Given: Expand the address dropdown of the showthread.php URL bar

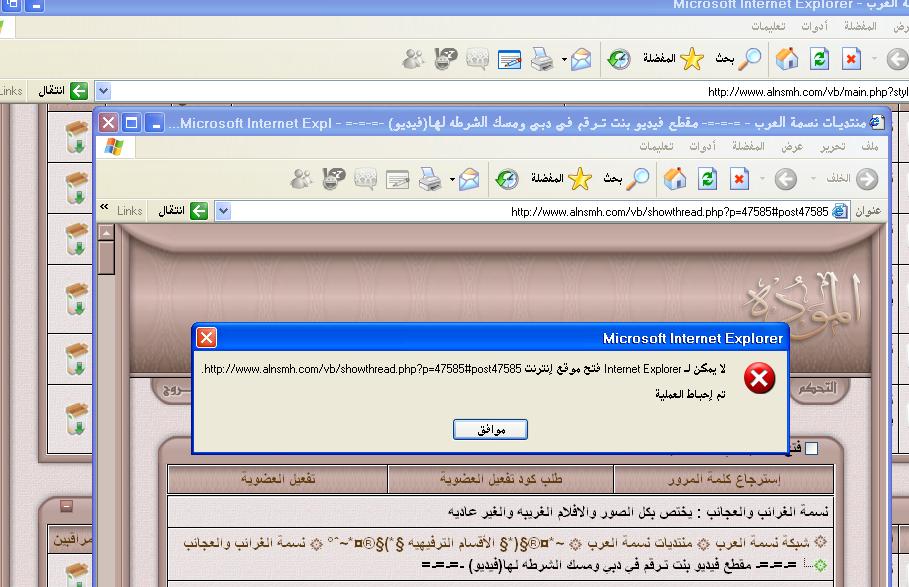Looking at the screenshot, I should point(223,211).
